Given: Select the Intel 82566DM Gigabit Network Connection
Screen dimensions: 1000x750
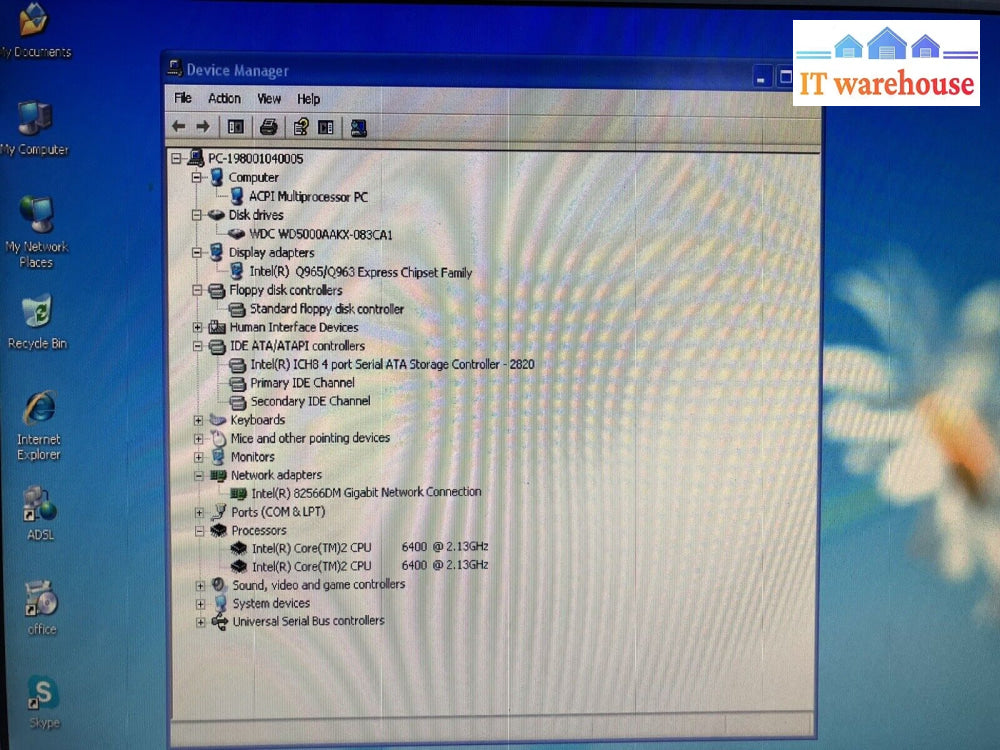Looking at the screenshot, I should pyautogui.click(x=365, y=493).
